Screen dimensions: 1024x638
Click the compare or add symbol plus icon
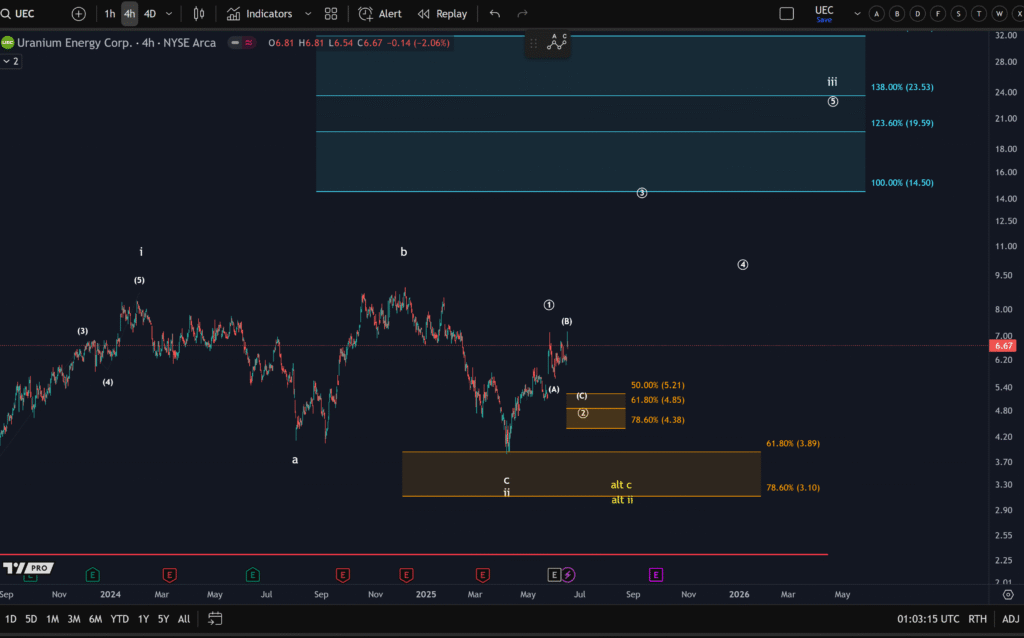(x=78, y=14)
